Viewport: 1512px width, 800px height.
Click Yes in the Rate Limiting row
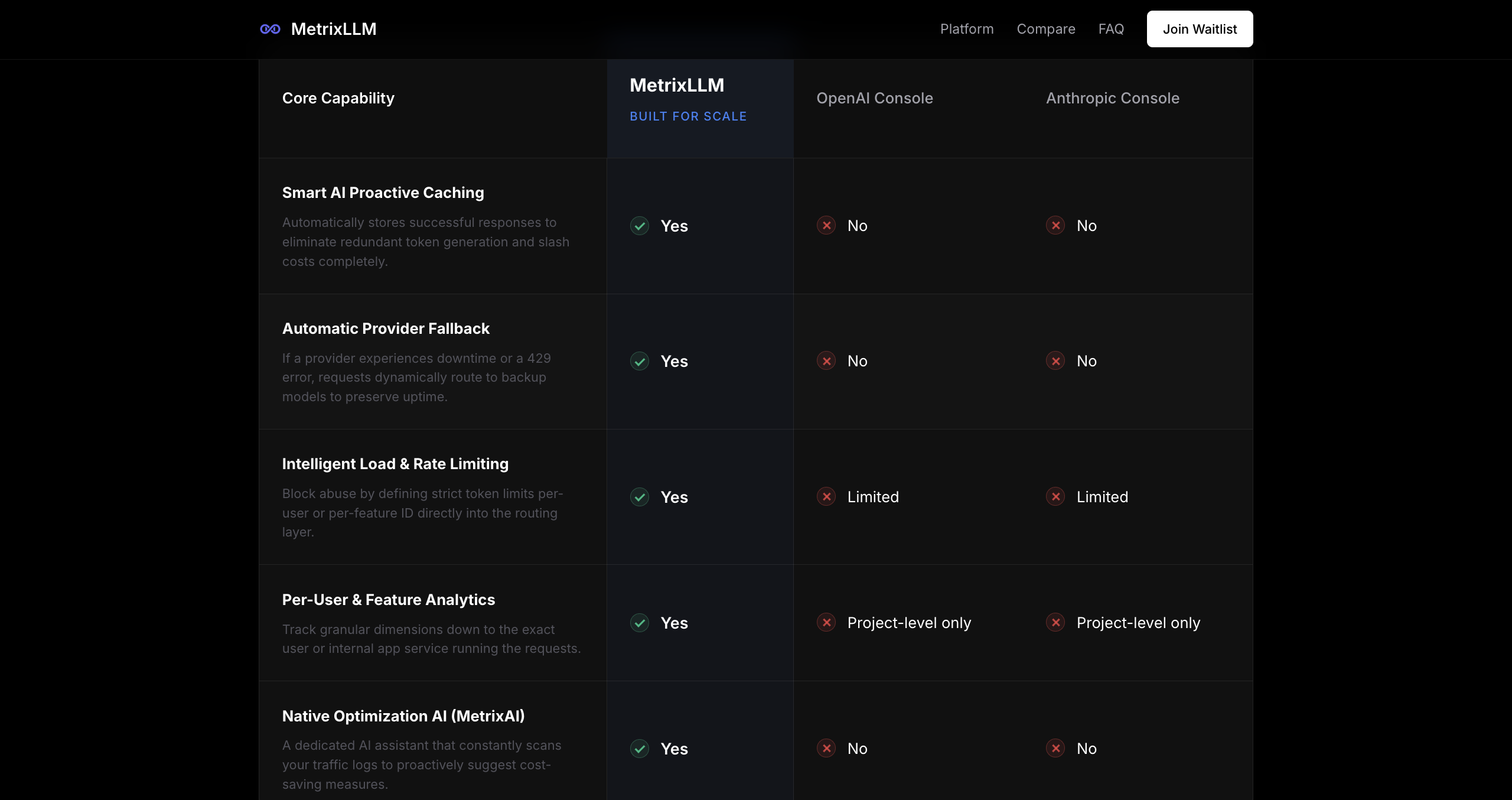tap(674, 497)
